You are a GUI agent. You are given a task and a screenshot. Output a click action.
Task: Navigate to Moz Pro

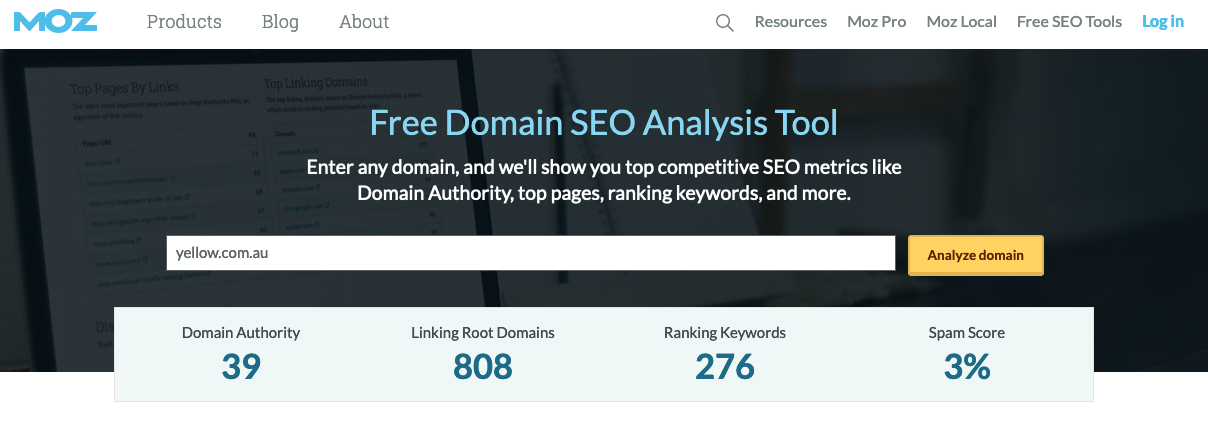[x=876, y=21]
